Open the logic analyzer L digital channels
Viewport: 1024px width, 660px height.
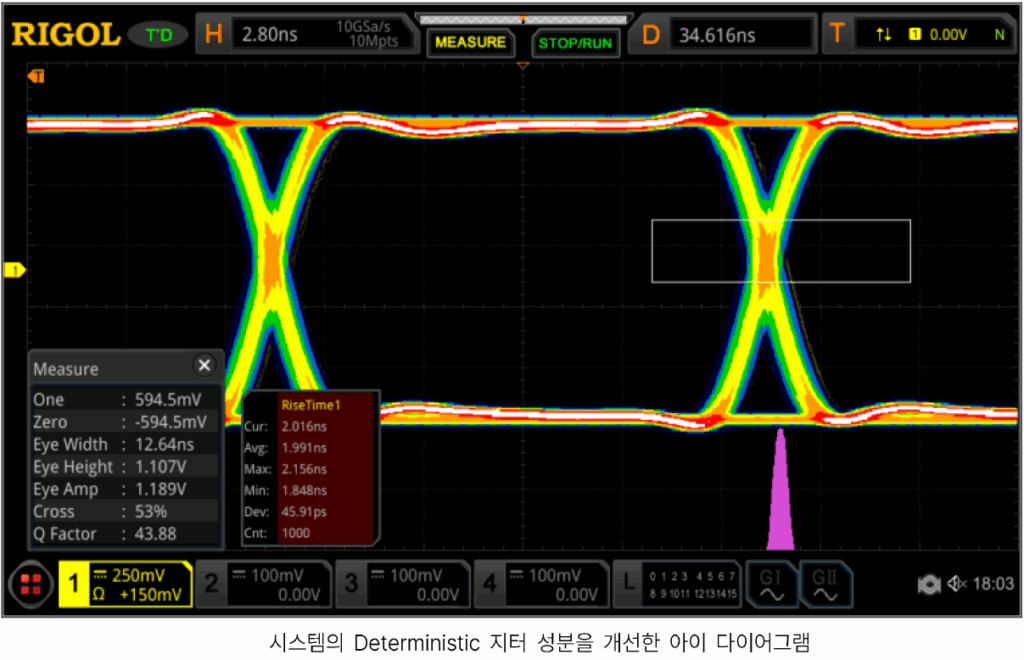click(x=680, y=585)
